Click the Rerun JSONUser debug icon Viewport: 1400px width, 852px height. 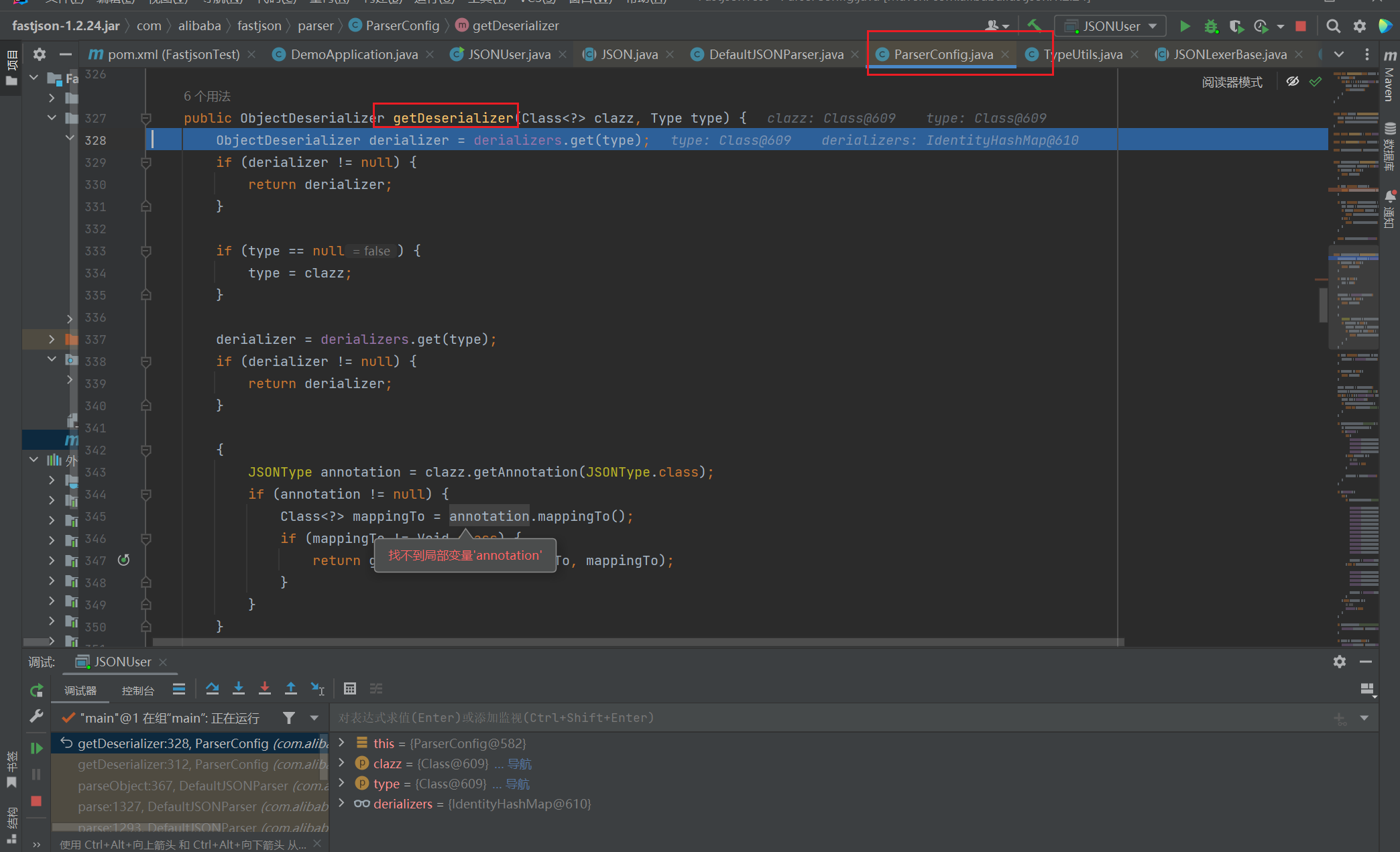(x=36, y=690)
